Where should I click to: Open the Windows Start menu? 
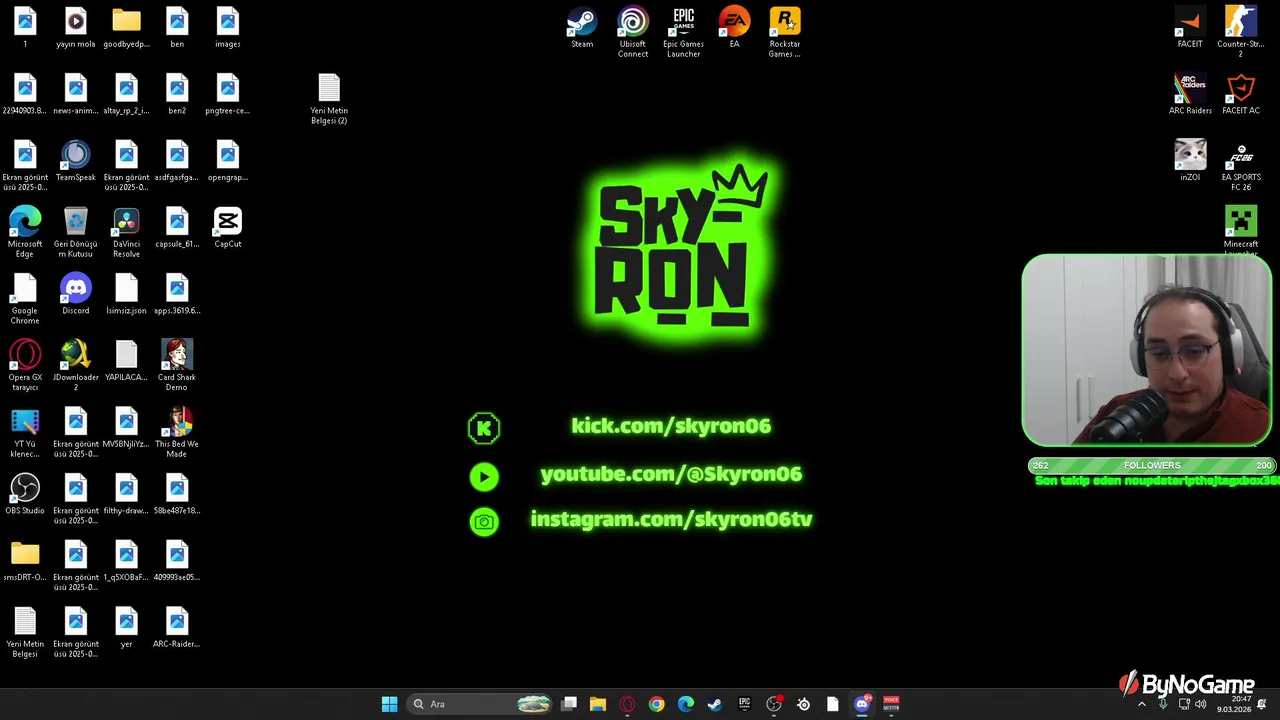coord(390,704)
